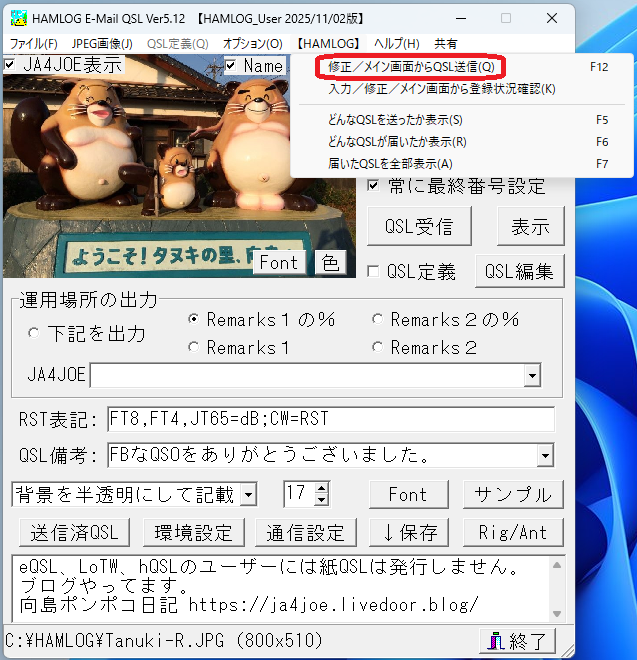Click the C:¥HAMLOG¥Tanuki-R.JPG status text

(x=164, y=641)
